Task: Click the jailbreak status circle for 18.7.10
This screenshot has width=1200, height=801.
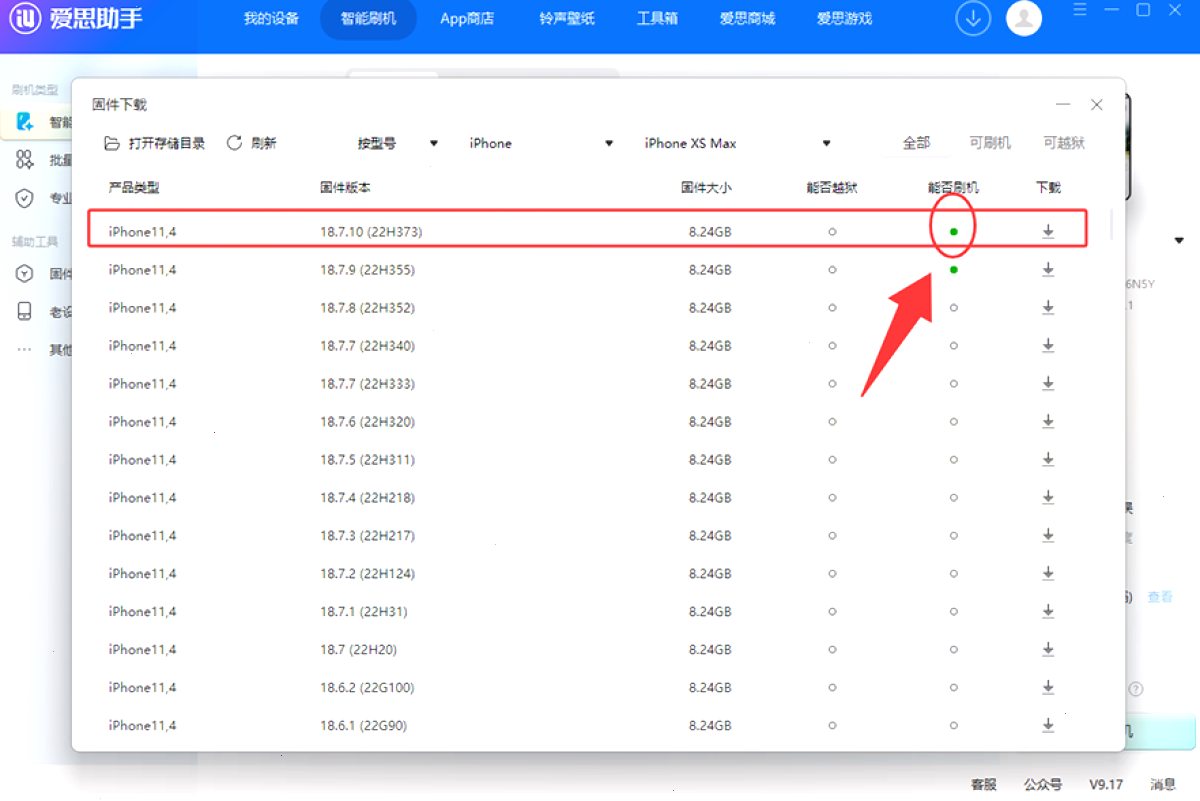Action: tap(832, 232)
